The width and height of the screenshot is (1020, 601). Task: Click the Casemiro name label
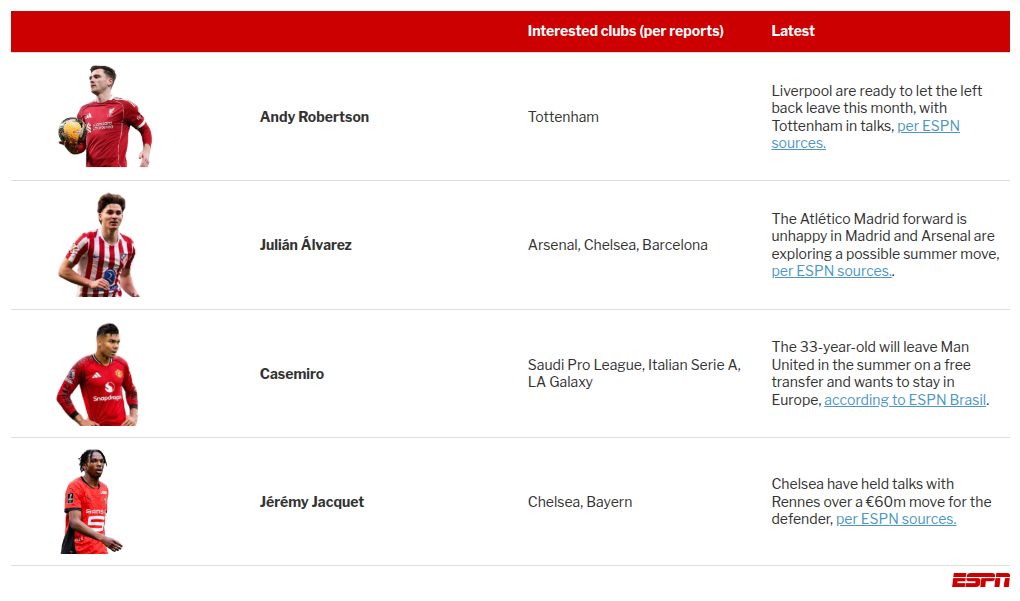(291, 374)
